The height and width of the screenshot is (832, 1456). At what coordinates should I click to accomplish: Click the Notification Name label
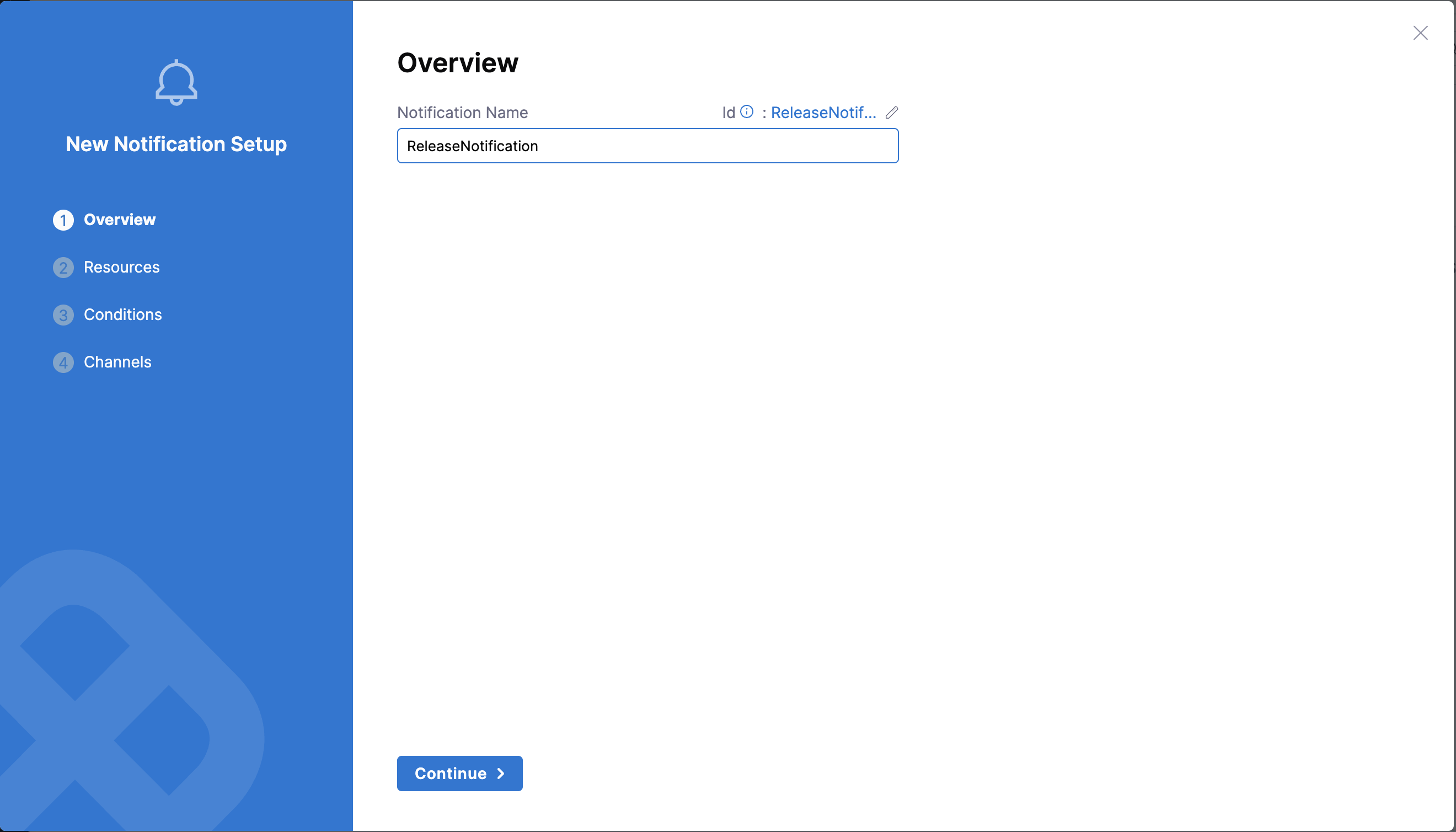(x=462, y=113)
